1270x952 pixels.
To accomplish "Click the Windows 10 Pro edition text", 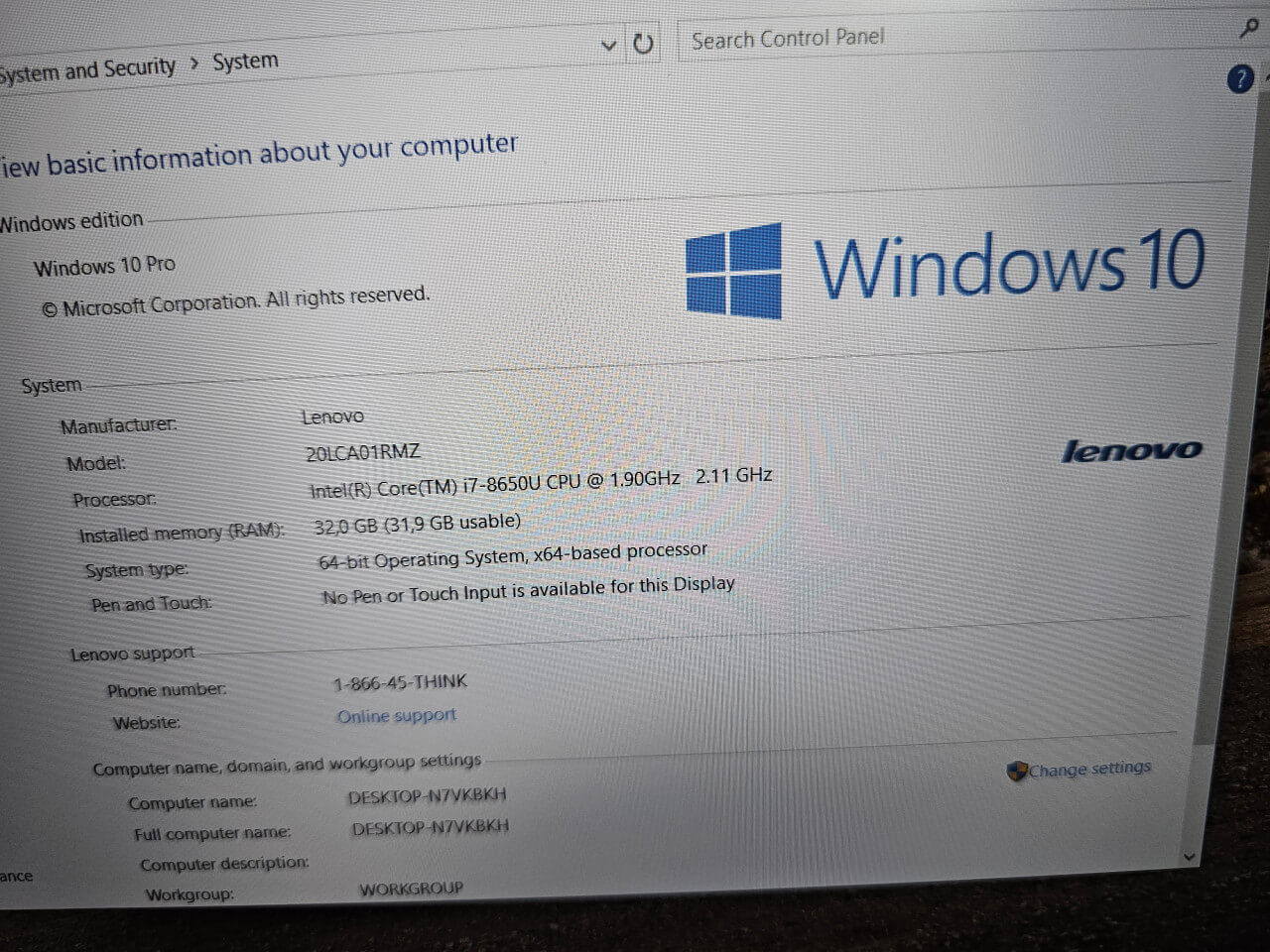I will (104, 267).
